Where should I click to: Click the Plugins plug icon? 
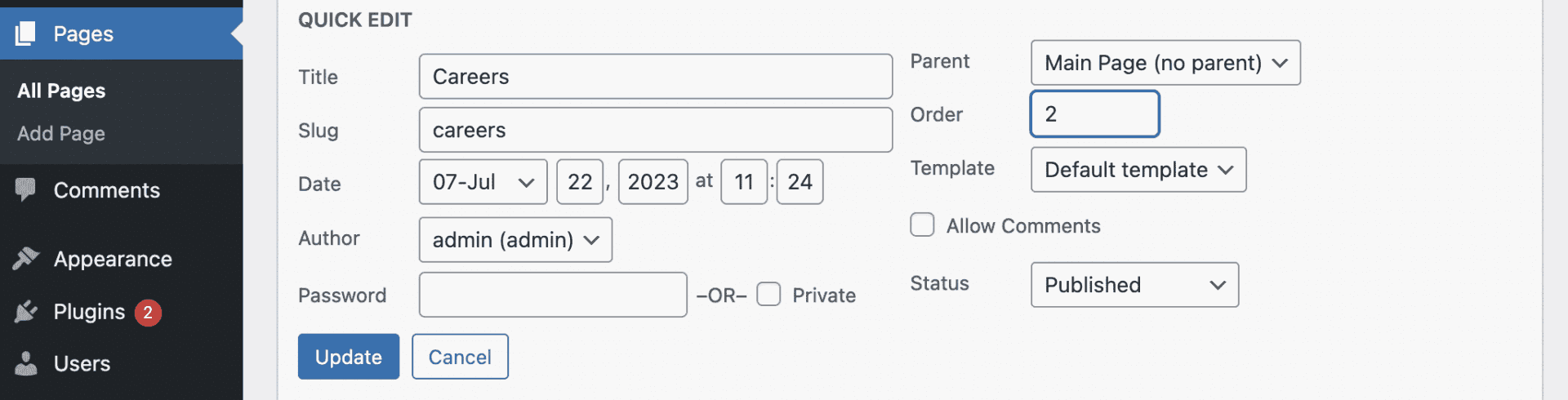[25, 311]
